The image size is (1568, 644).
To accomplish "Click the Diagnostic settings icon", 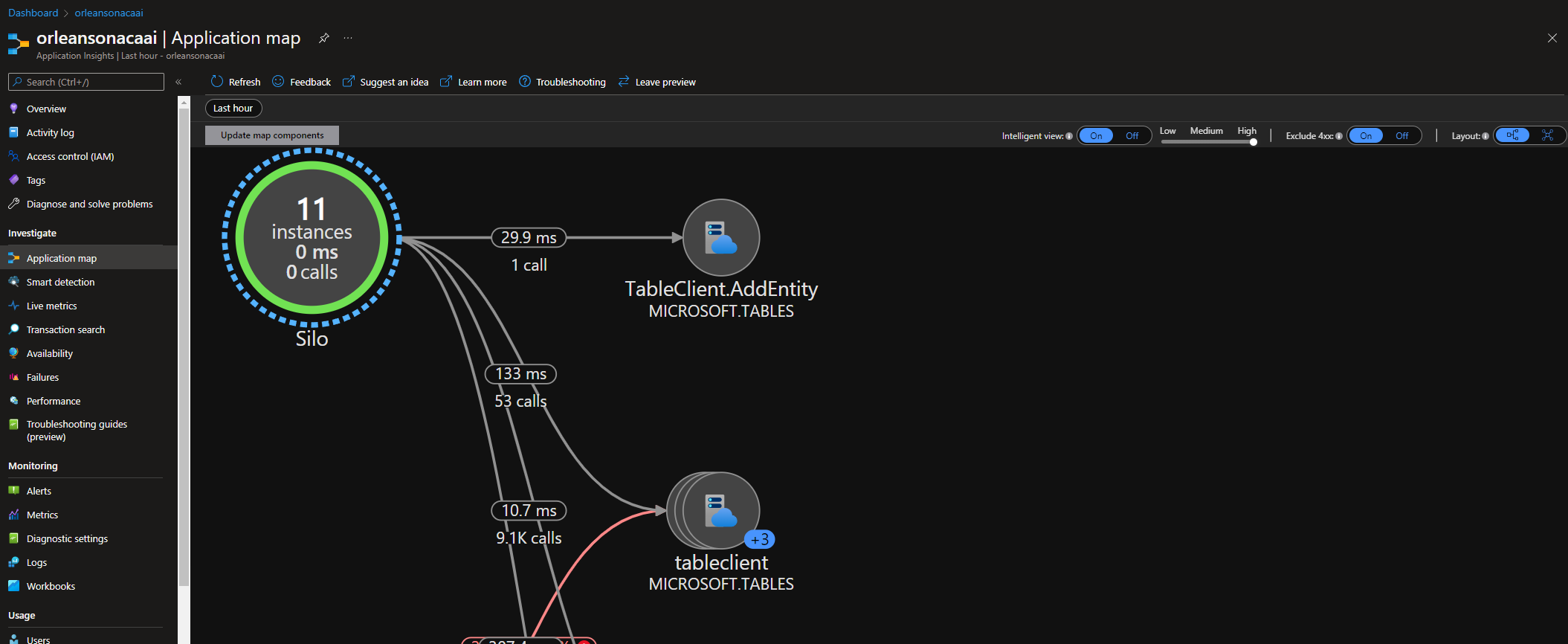I will point(13,538).
